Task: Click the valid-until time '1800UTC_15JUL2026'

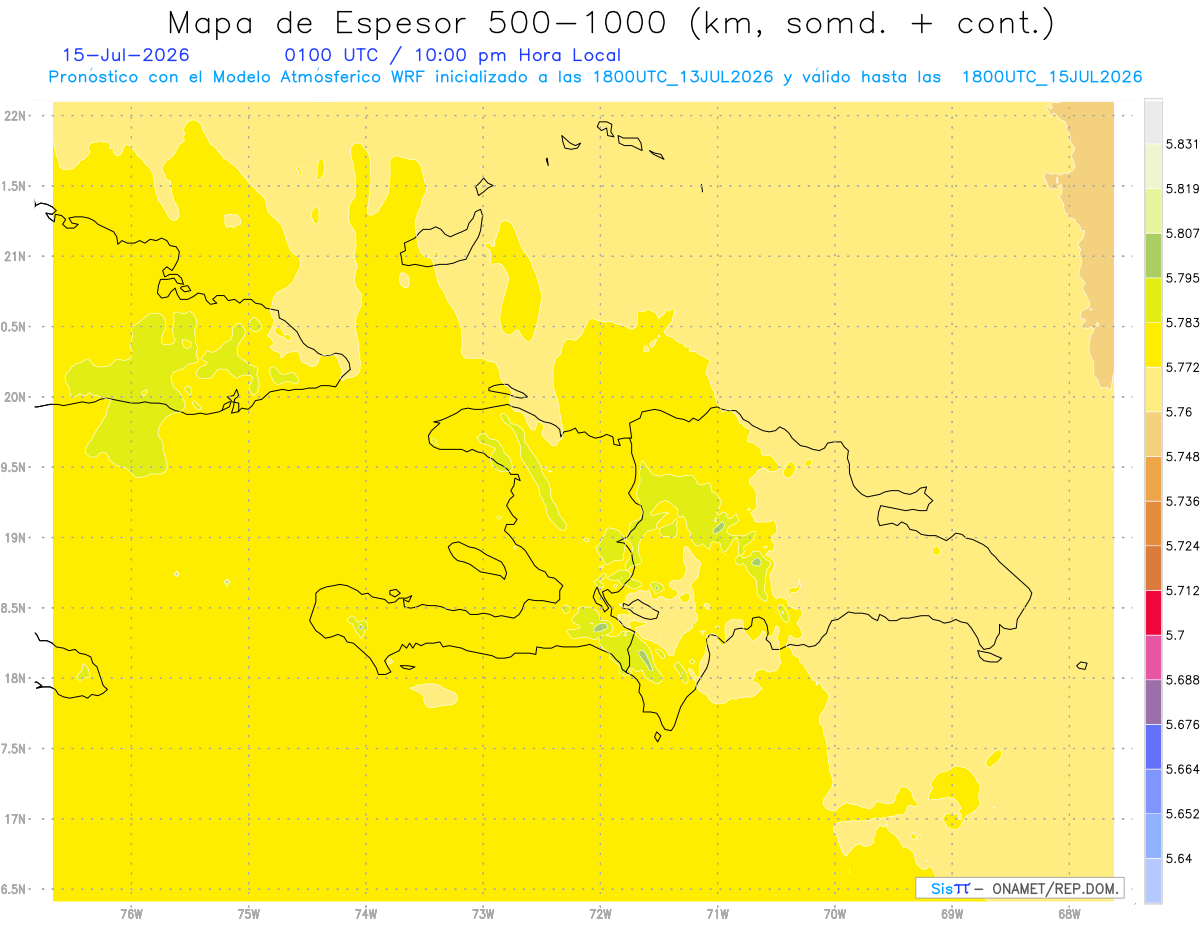Action: coord(1051,77)
